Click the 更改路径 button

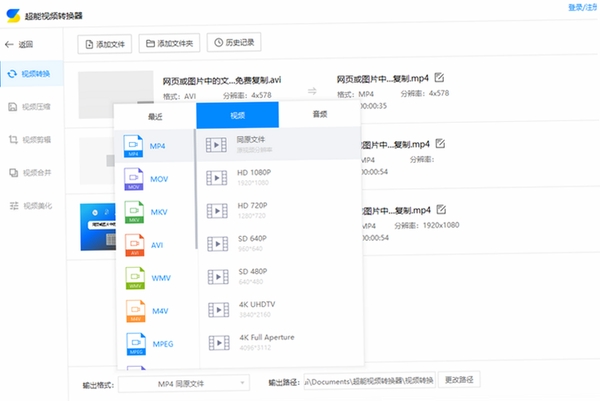459,380
